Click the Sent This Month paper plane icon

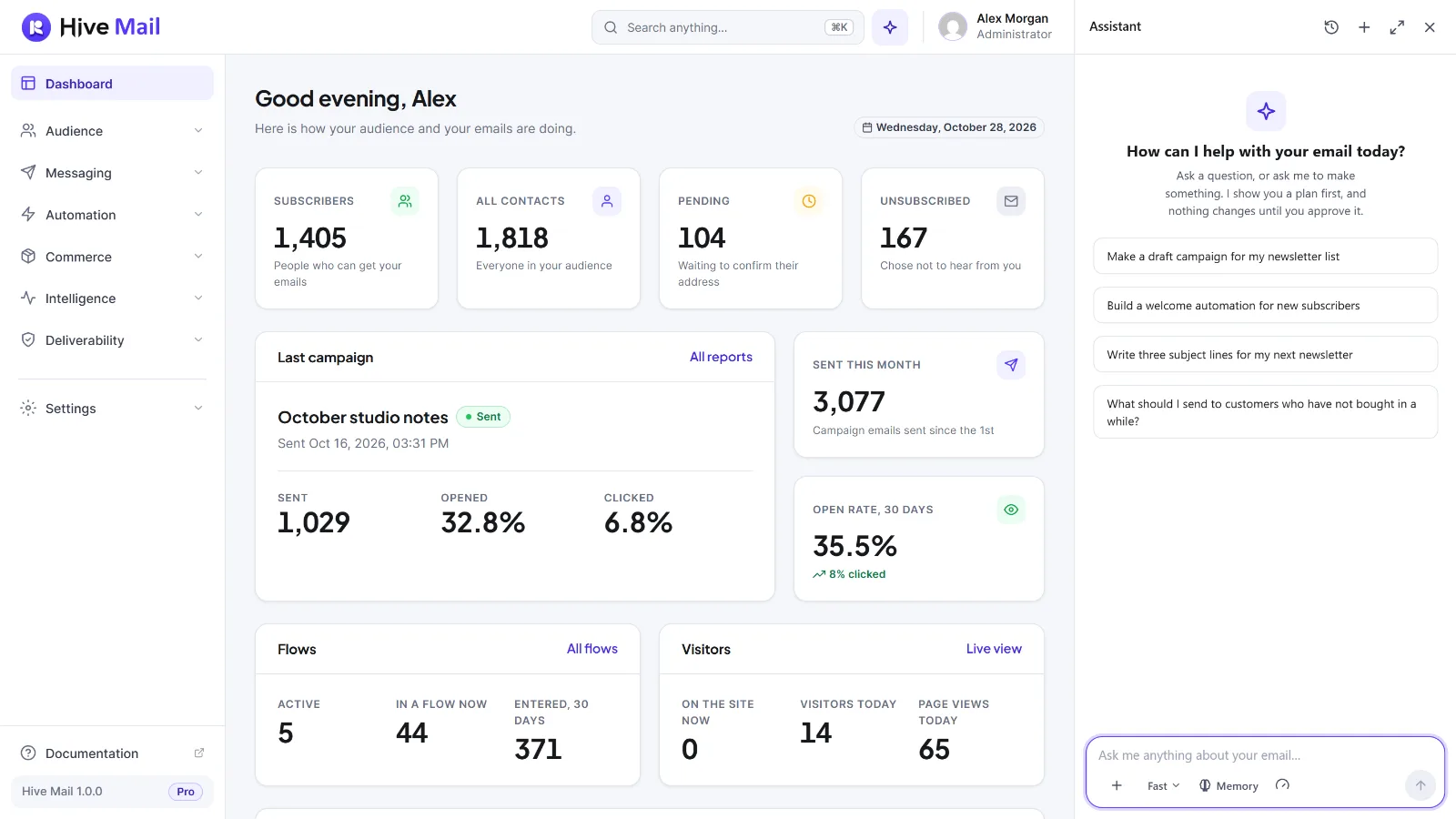pos(1011,365)
